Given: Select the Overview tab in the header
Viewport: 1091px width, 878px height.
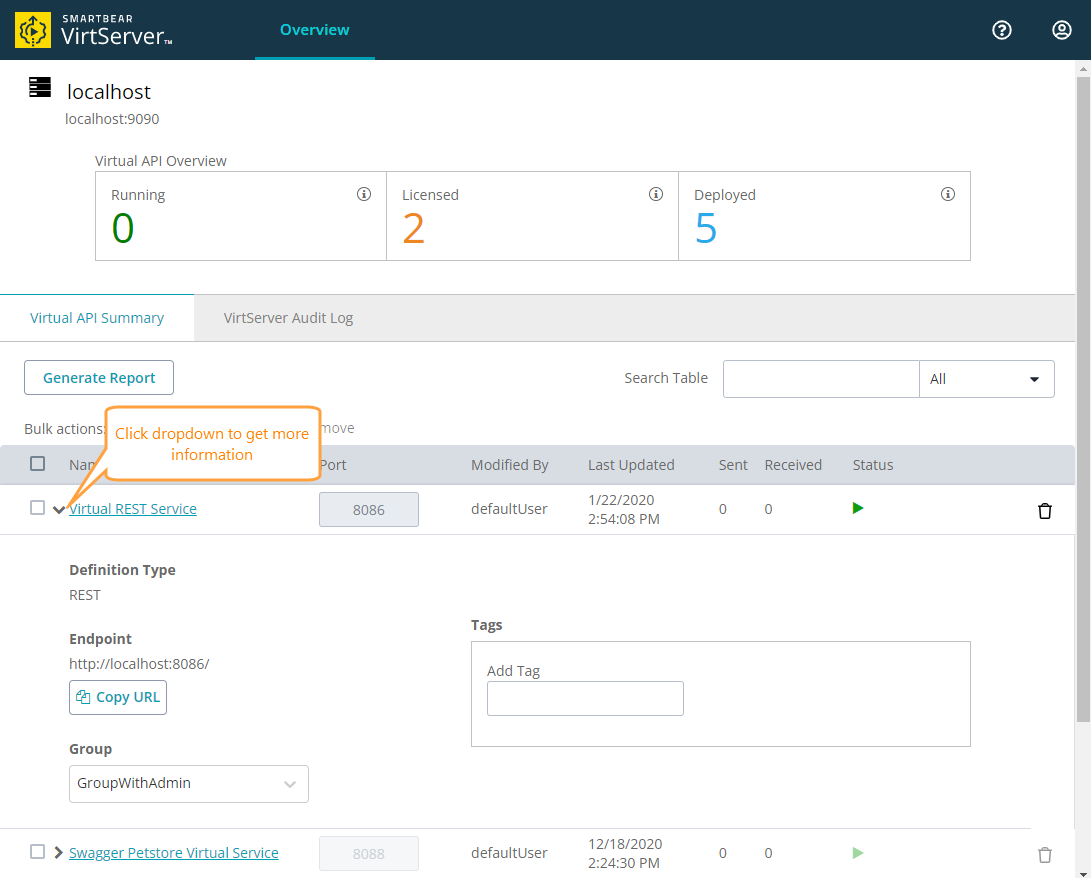Looking at the screenshot, I should pyautogui.click(x=314, y=30).
